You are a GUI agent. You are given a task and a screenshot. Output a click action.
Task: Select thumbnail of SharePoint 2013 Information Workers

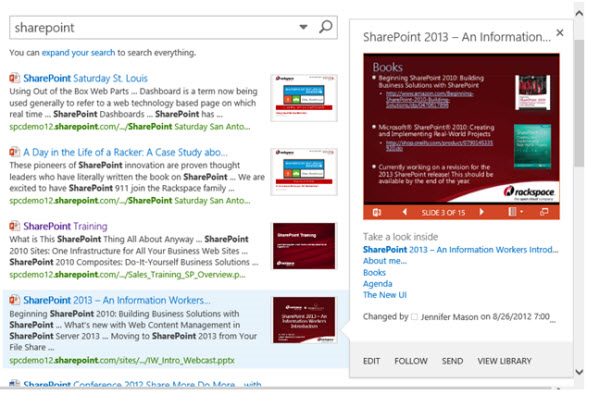[x=304, y=320]
